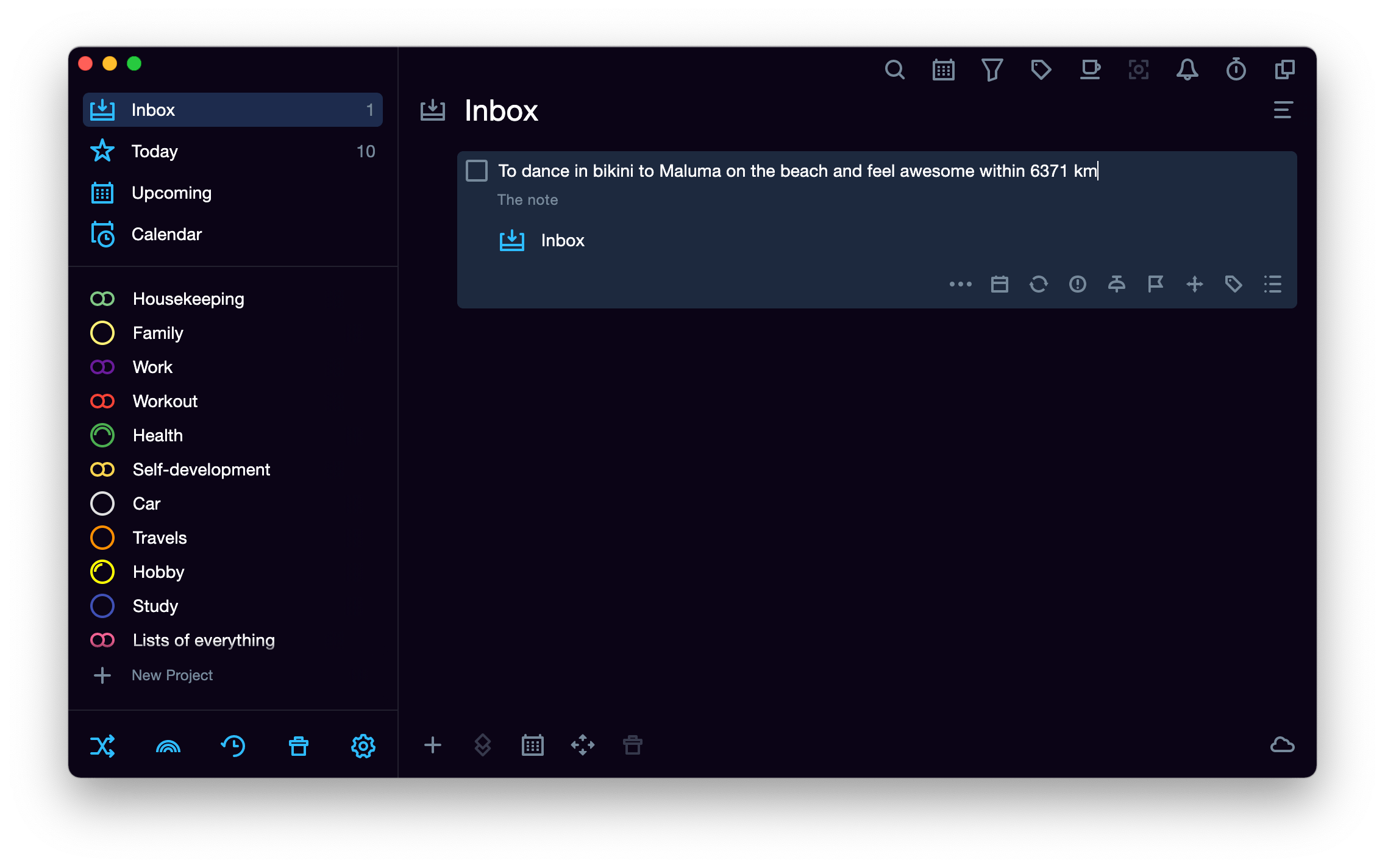Open the Car project
This screenshot has height=868, width=1385.
click(233, 503)
